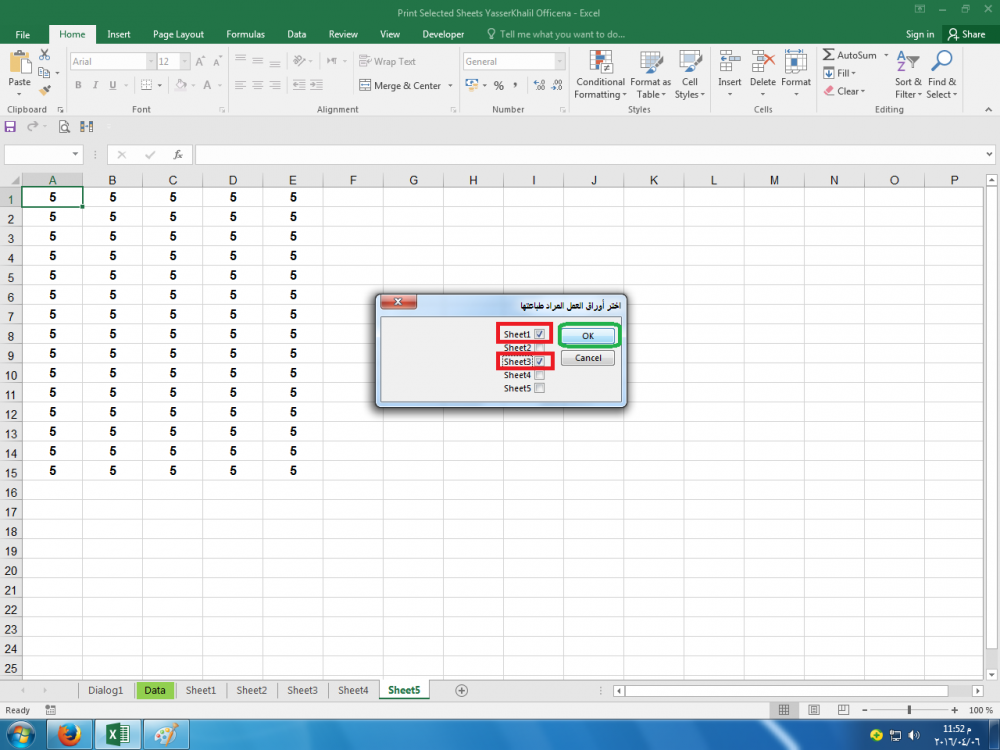Click OK in the dialog

pos(588,336)
